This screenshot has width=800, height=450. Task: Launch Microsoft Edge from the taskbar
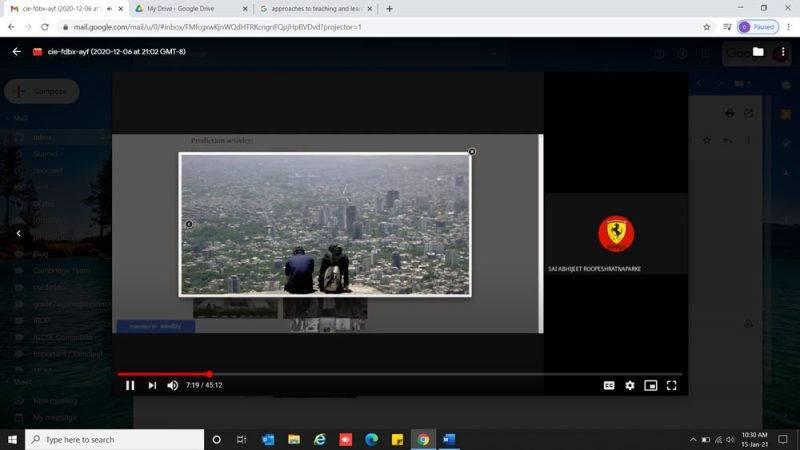click(x=371, y=439)
